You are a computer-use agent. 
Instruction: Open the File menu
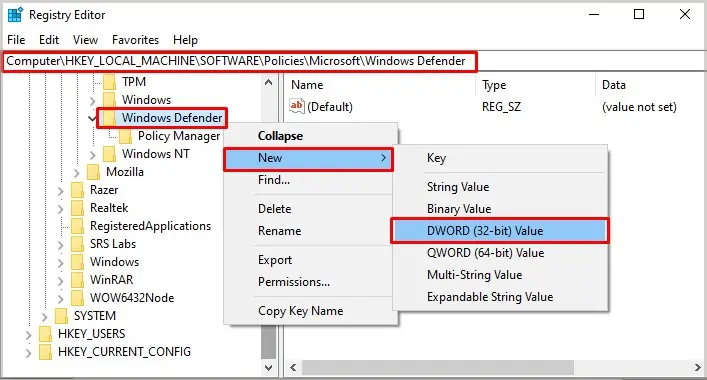click(16, 40)
